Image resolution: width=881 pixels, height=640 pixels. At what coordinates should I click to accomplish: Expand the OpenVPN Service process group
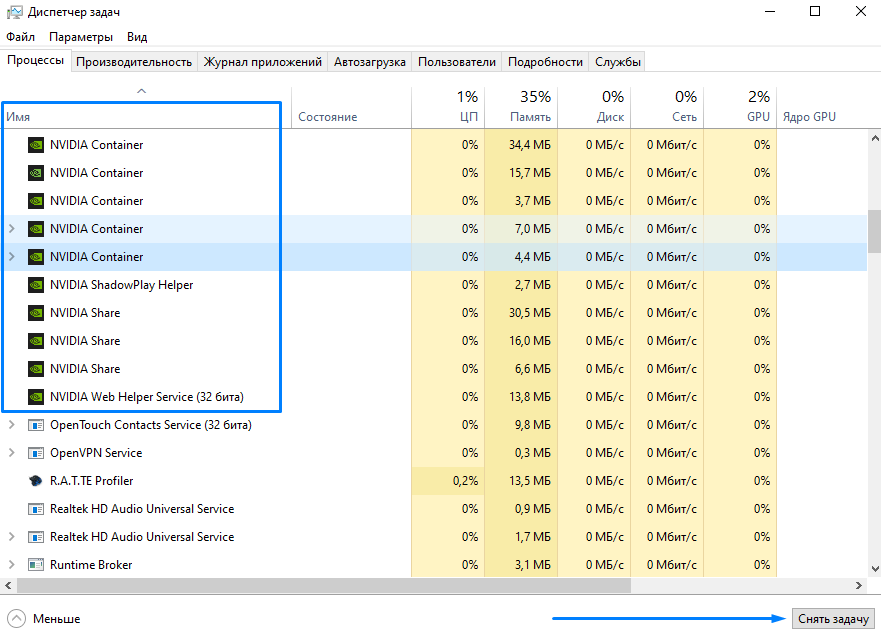pos(12,453)
